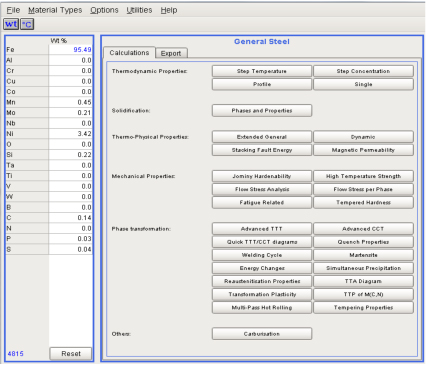The width and height of the screenshot is (426, 365).
Task: Launch Advanced CCT
Action: tap(363, 229)
